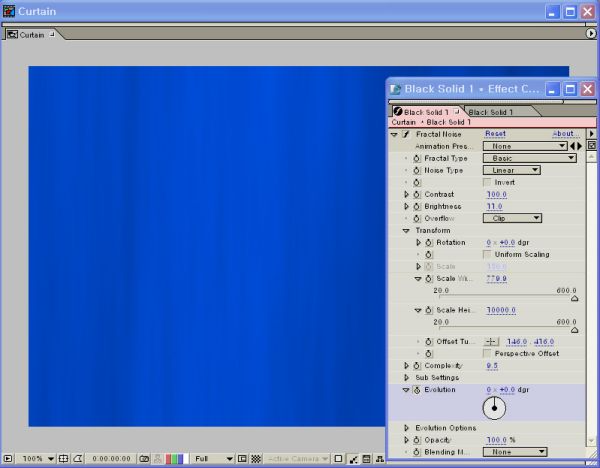Click the Noise Type stopwatch
The height and width of the screenshot is (468, 600).
tap(417, 170)
